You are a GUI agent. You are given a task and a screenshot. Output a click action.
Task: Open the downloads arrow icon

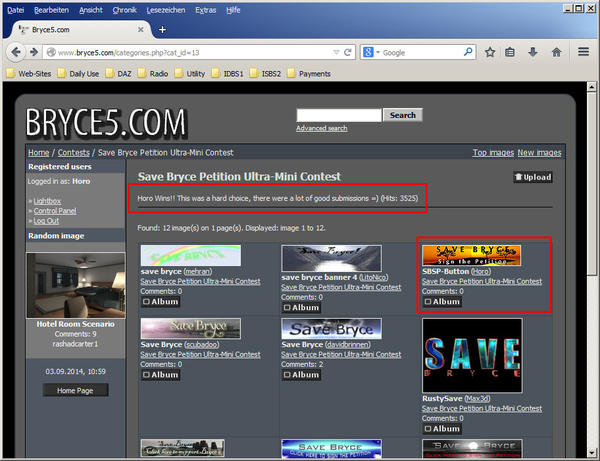[x=533, y=52]
